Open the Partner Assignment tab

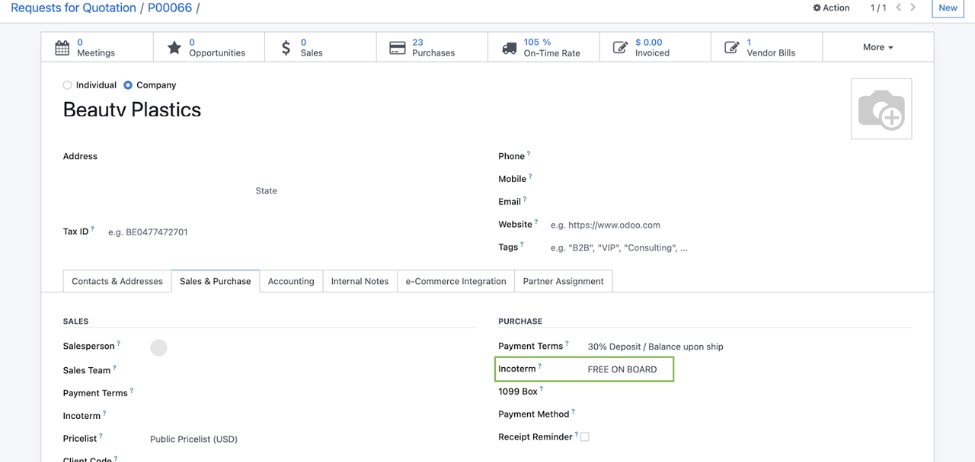(x=563, y=281)
